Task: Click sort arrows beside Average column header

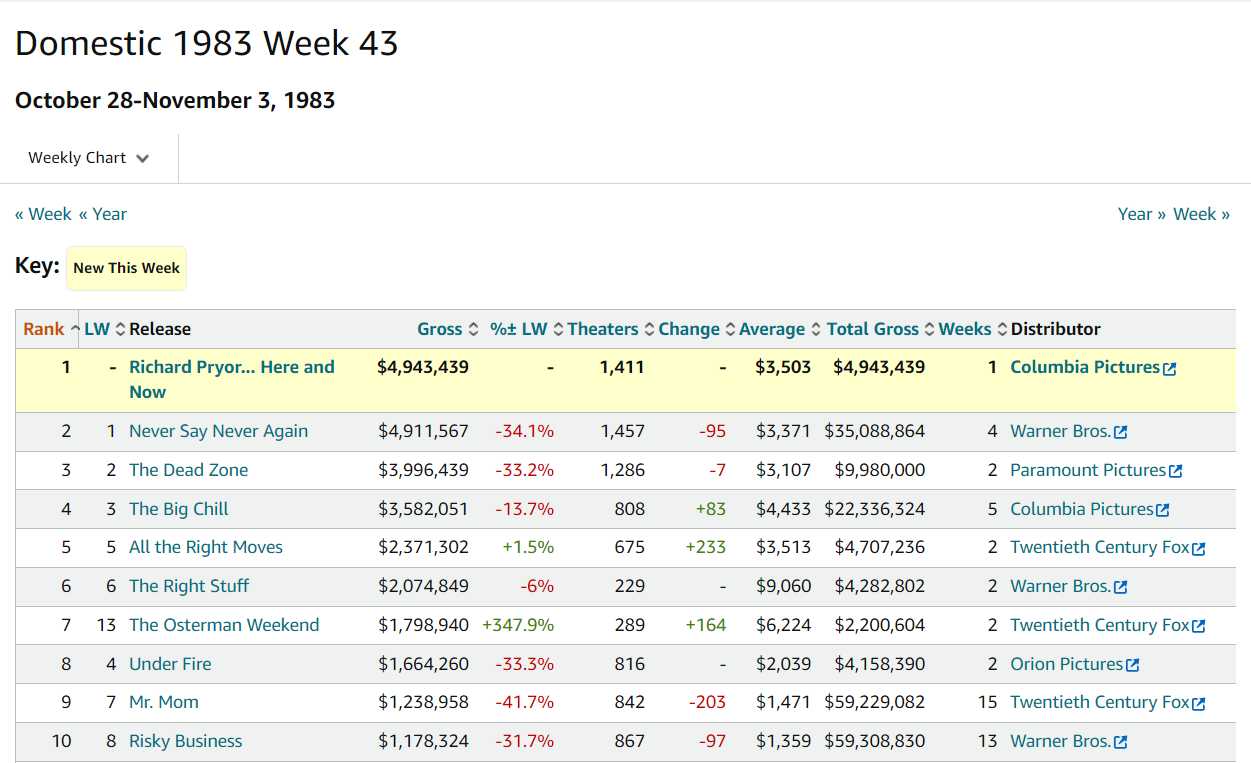Action: click(817, 329)
